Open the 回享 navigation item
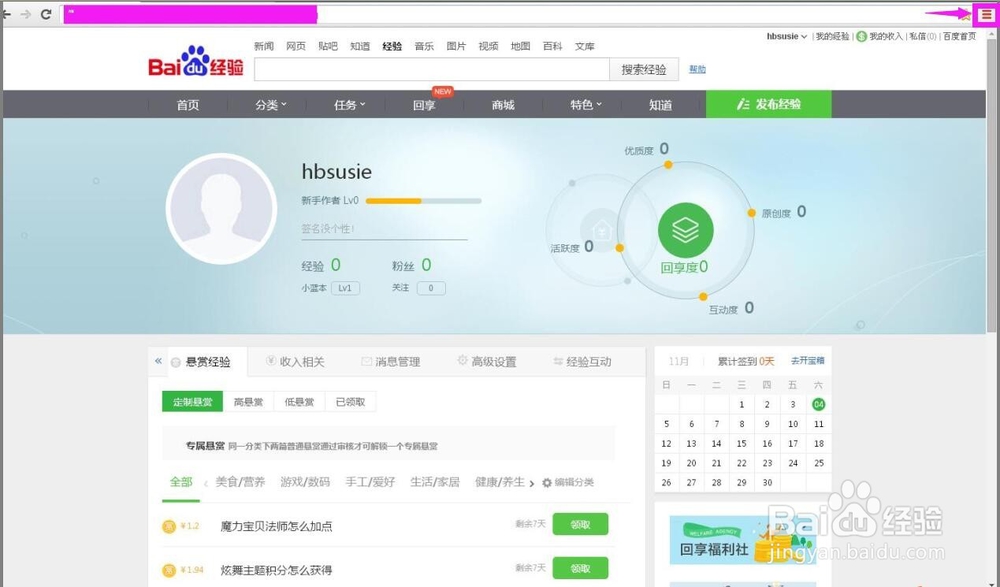 [424, 105]
